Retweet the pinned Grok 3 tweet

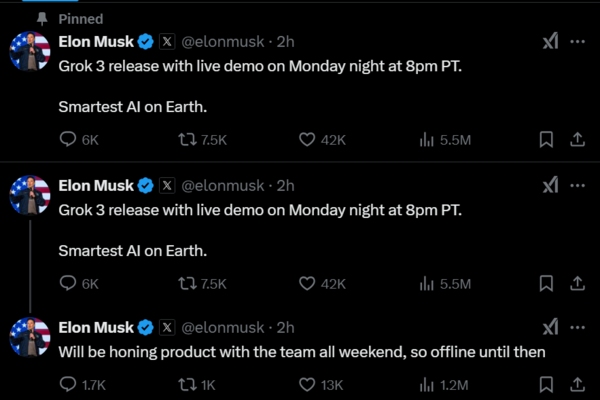(x=186, y=140)
